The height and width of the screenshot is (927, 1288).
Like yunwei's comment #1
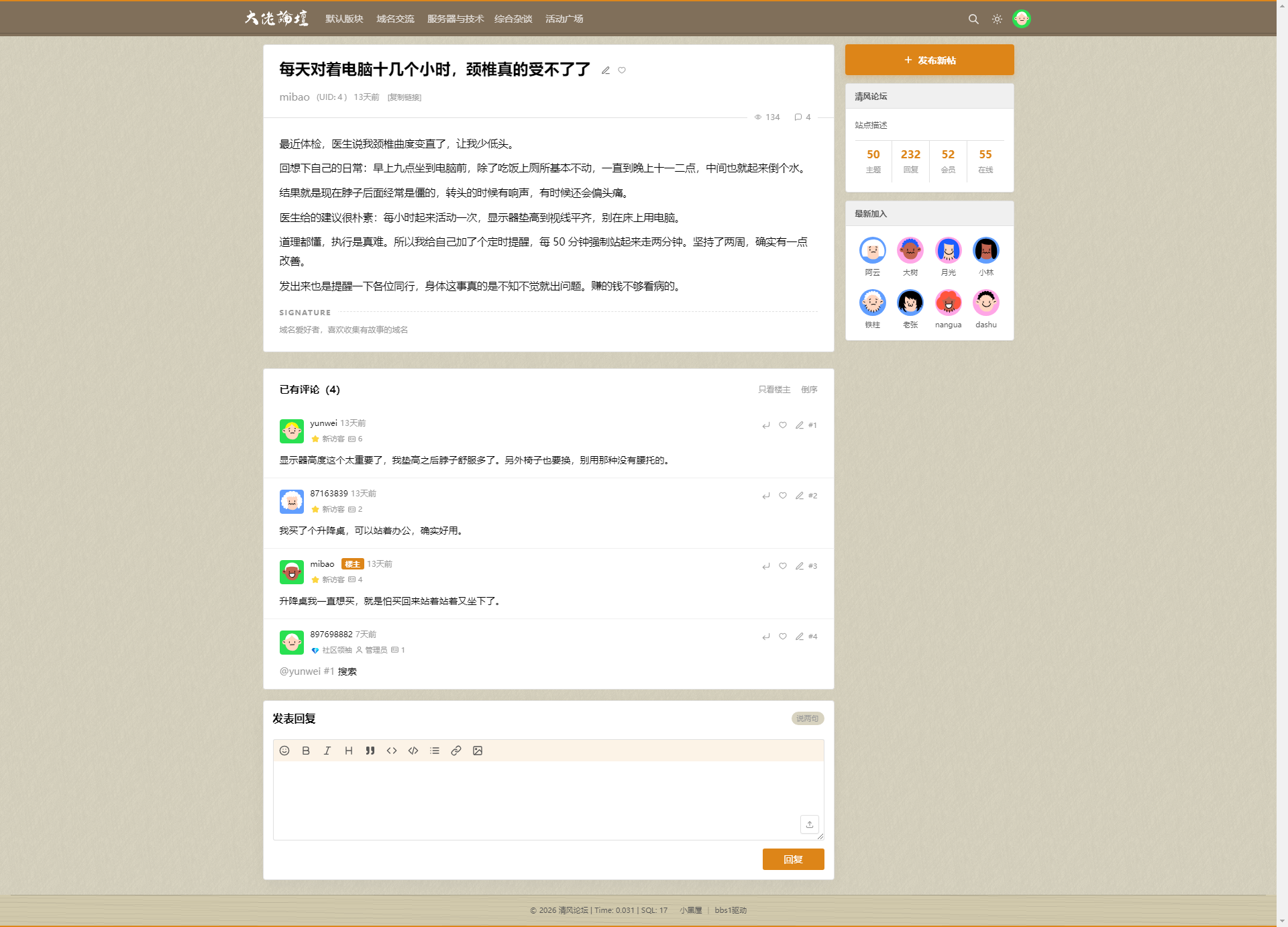coord(783,425)
